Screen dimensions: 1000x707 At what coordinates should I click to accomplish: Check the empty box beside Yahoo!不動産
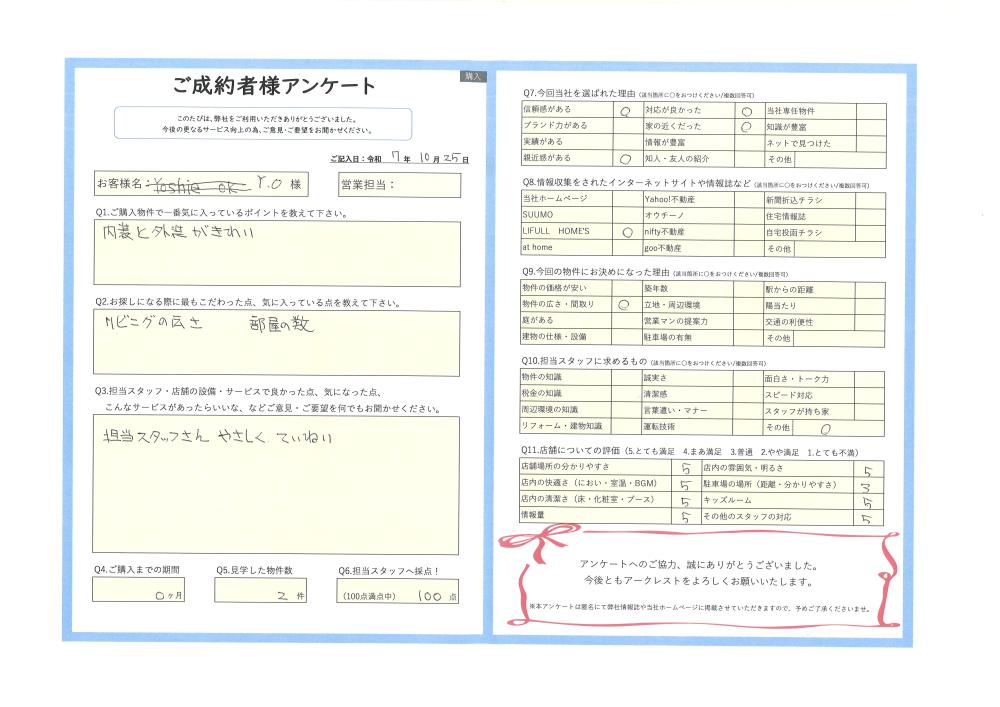(x=747, y=200)
